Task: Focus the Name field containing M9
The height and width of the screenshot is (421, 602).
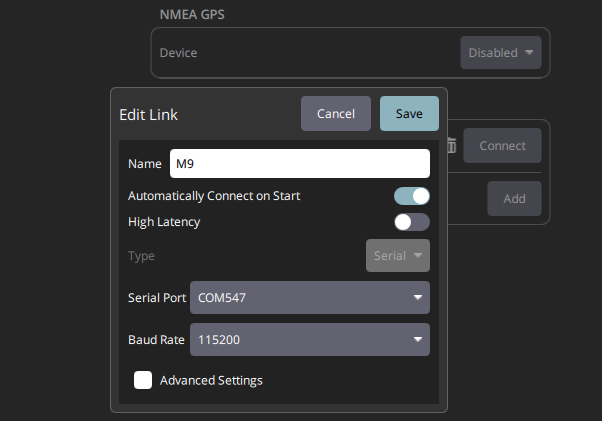Action: [x=298, y=163]
